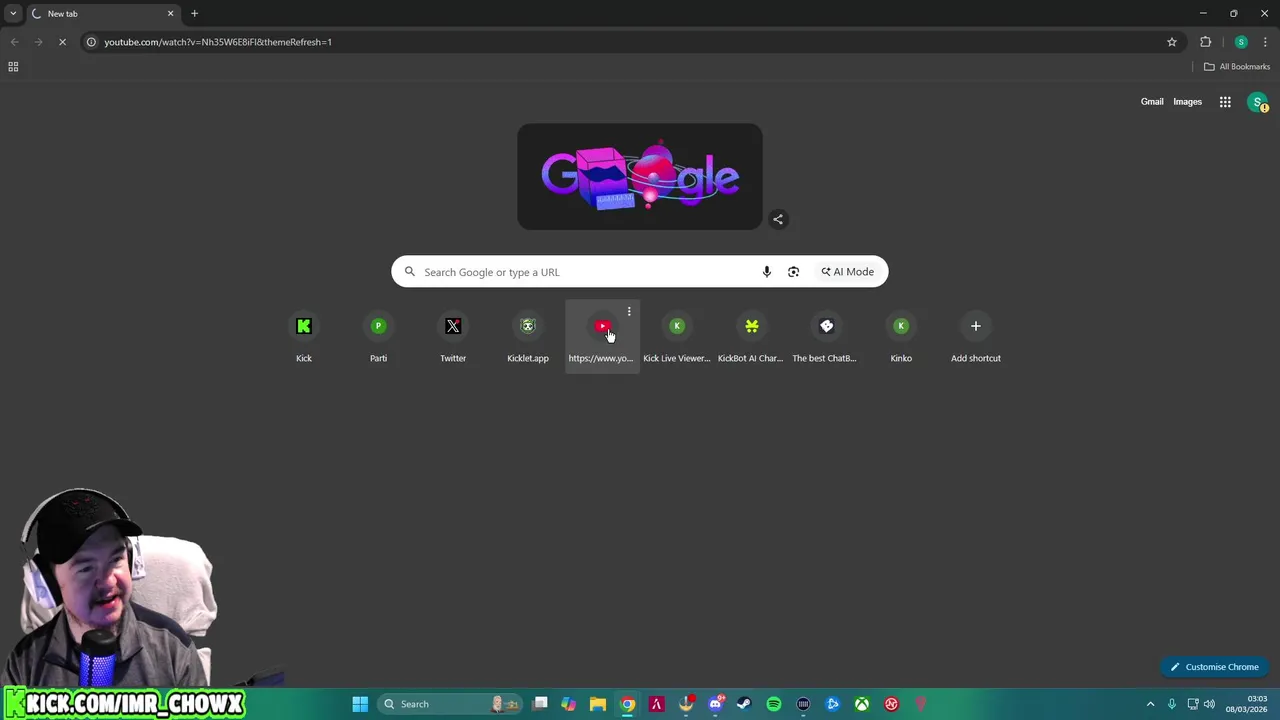Viewport: 1280px width, 720px height.
Task: Open the Parti shortcut
Action: point(378,336)
